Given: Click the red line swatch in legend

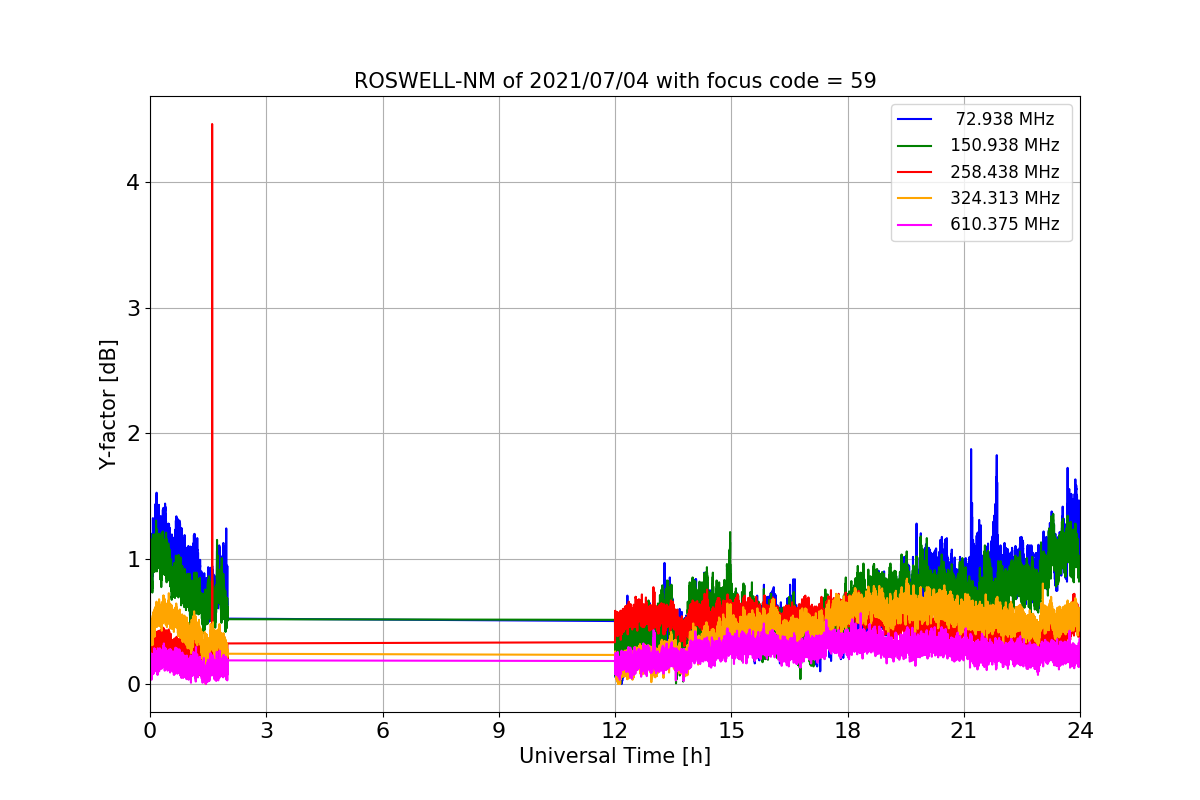Looking at the screenshot, I should (915, 172).
